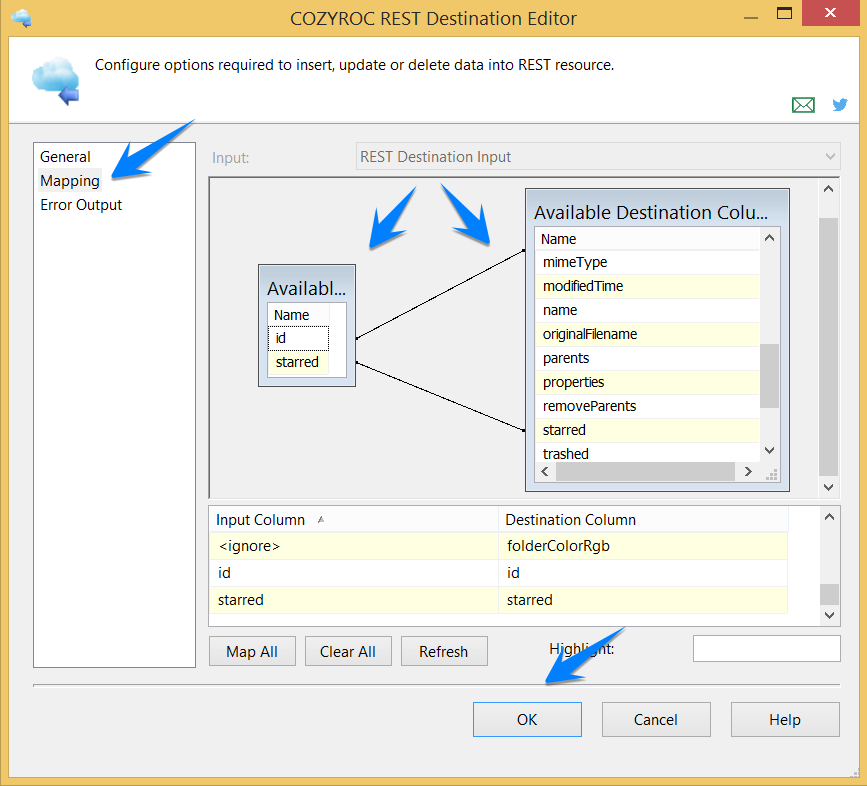Select name destination column
The height and width of the screenshot is (786, 867).
647,310
